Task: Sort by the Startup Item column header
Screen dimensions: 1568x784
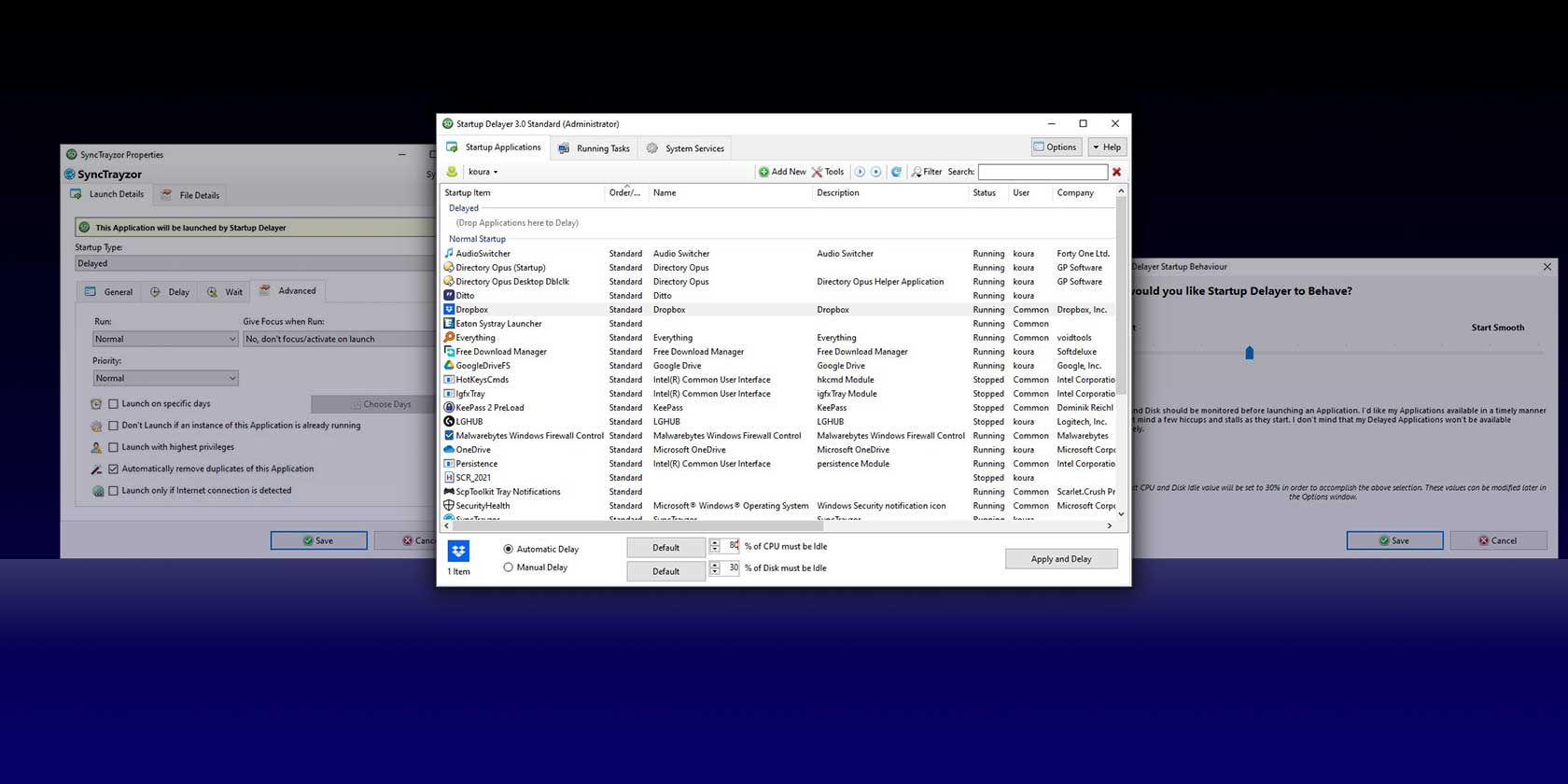Action: click(x=523, y=193)
